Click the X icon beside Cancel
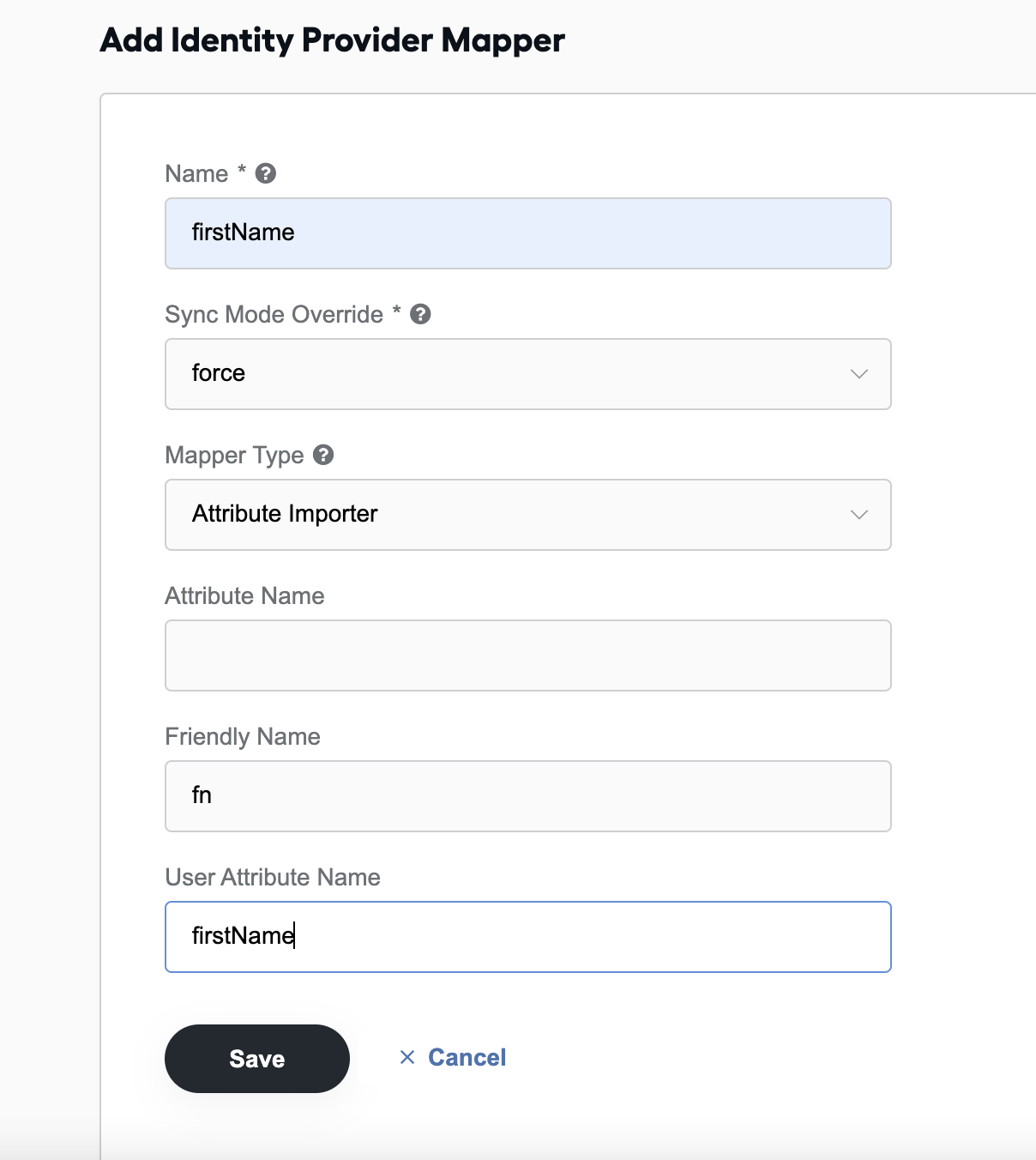 tap(407, 1057)
